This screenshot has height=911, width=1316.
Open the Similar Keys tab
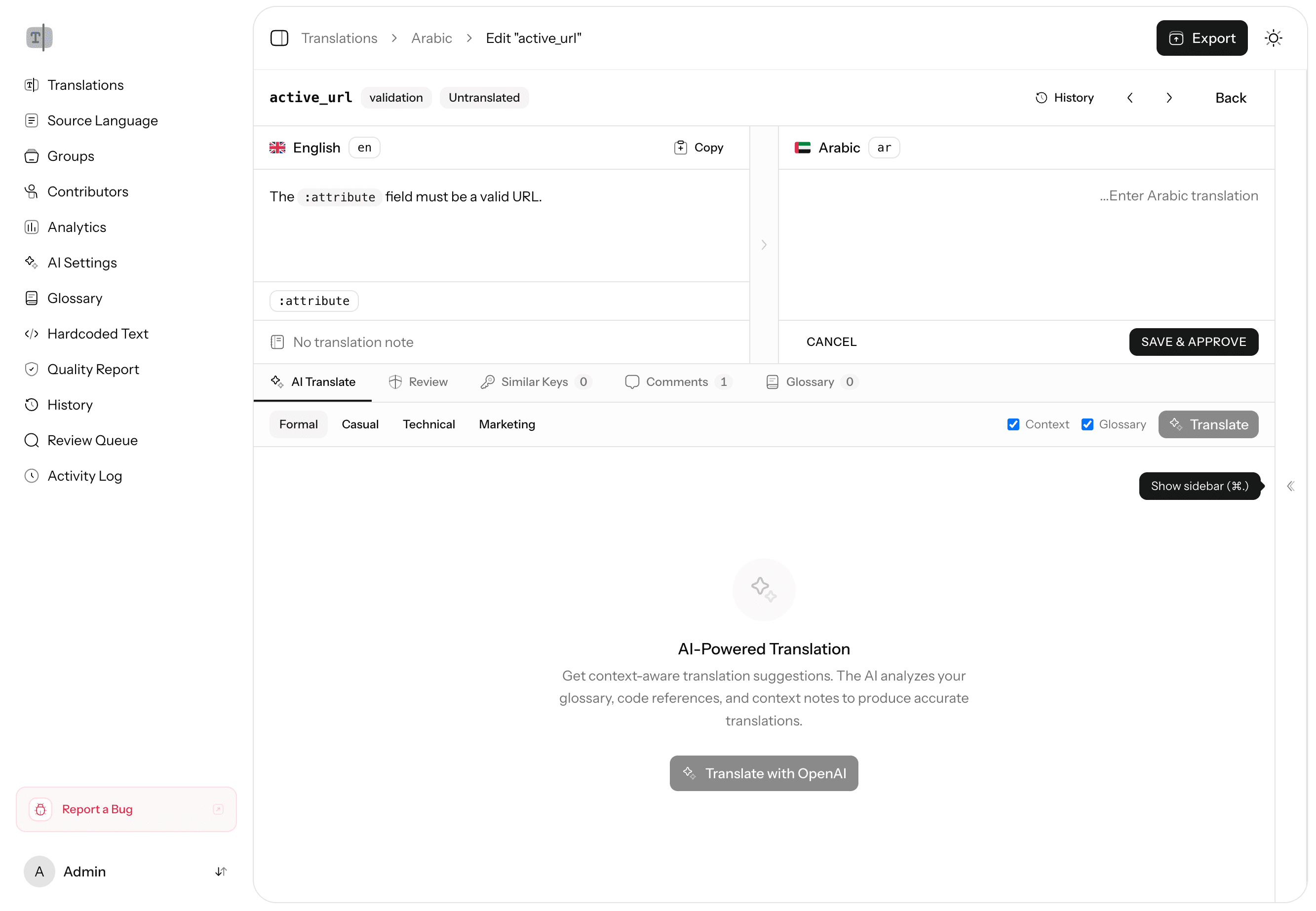click(x=534, y=381)
